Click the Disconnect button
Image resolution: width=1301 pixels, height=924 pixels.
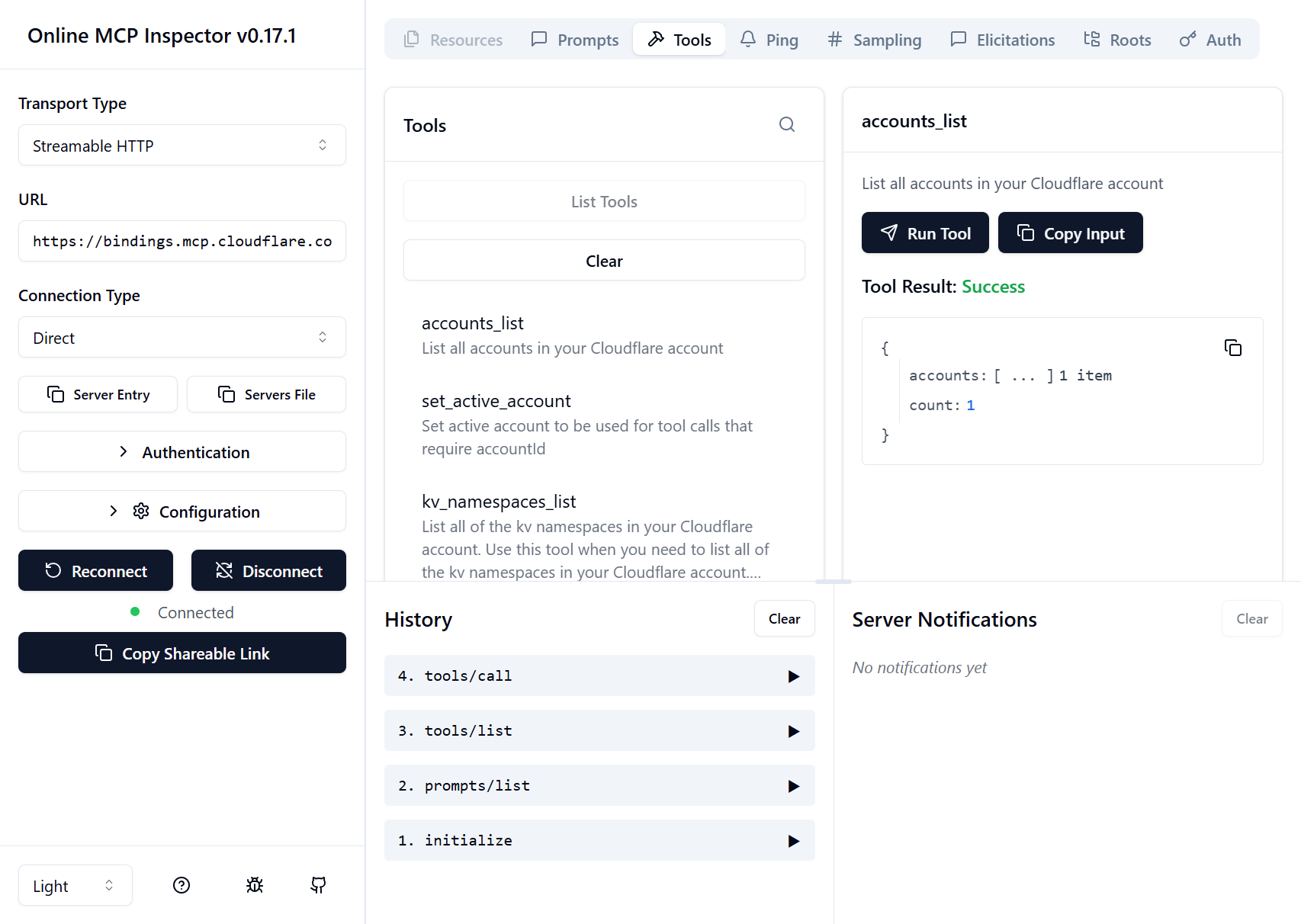point(268,570)
